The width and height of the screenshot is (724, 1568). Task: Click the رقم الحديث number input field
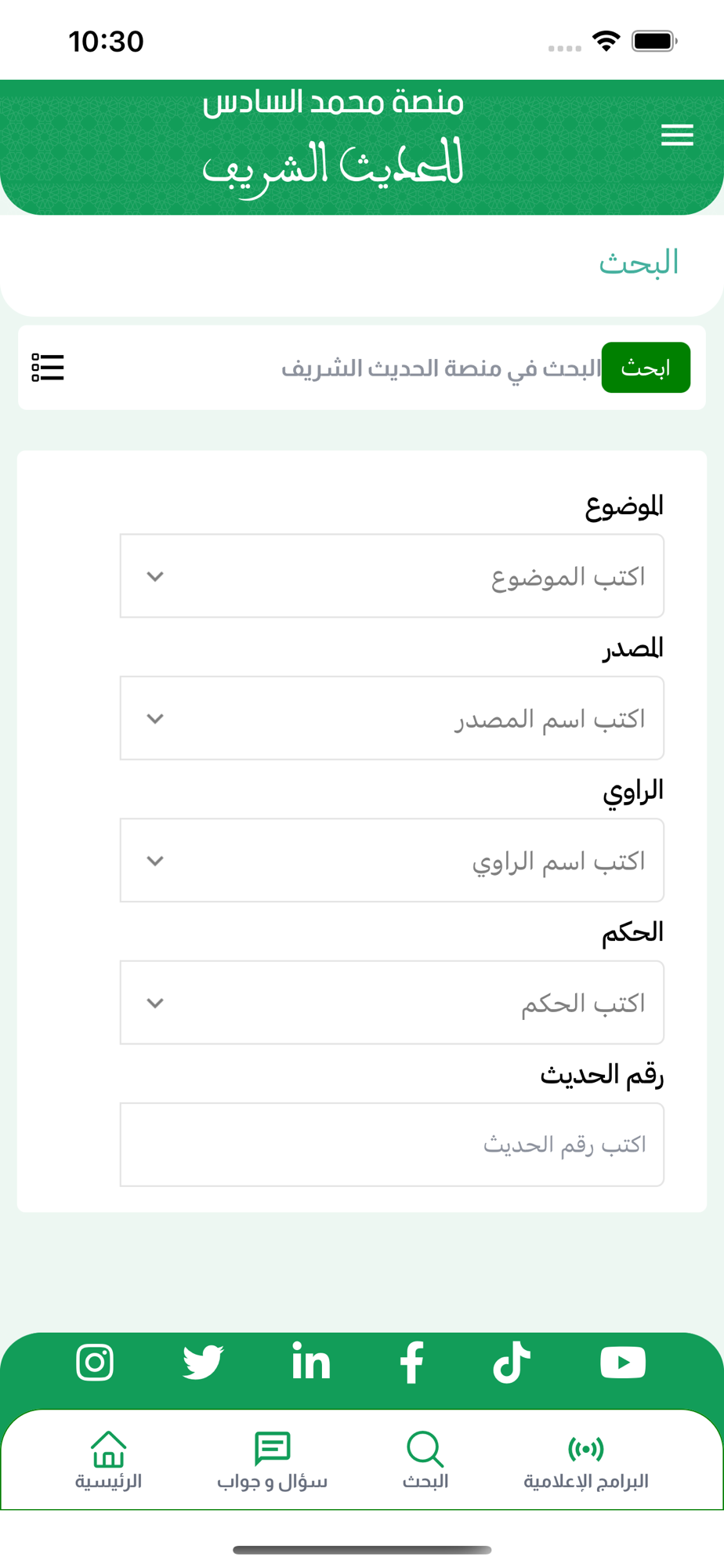(392, 1145)
